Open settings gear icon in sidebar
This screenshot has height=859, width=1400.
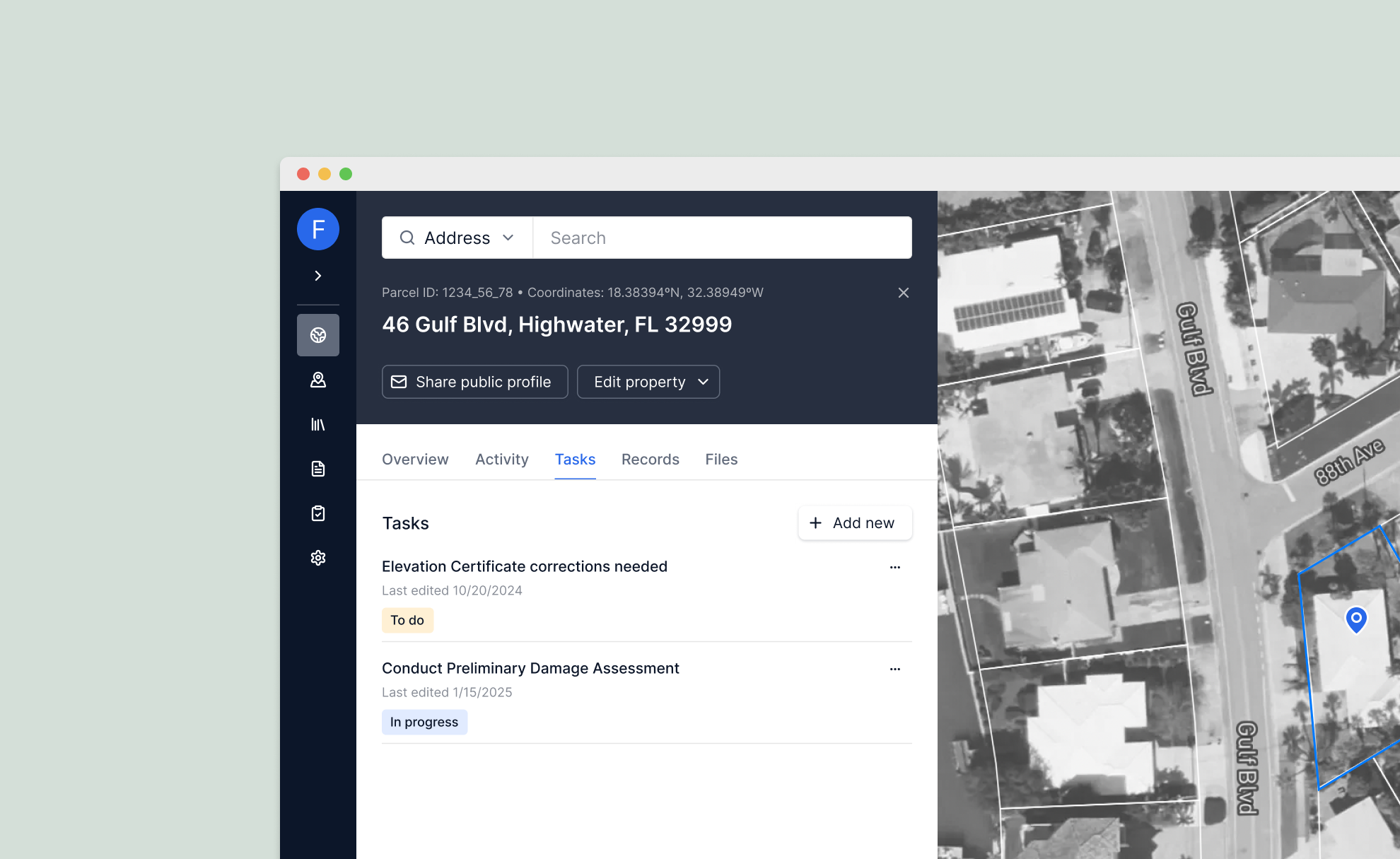coord(318,558)
